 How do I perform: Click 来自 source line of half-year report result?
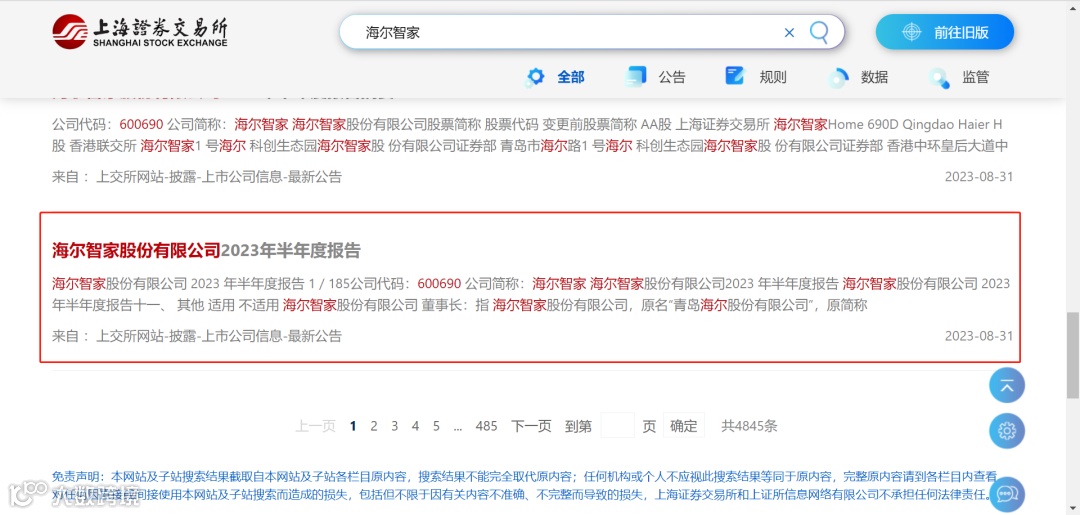pos(197,336)
